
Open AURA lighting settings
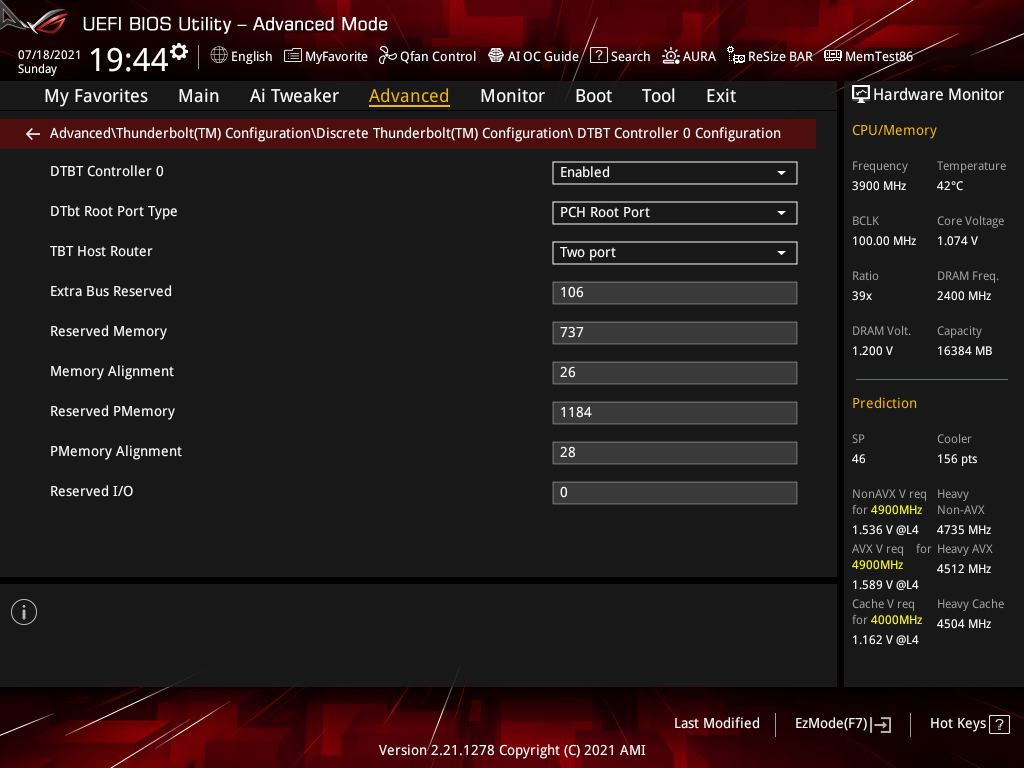[x=689, y=56]
